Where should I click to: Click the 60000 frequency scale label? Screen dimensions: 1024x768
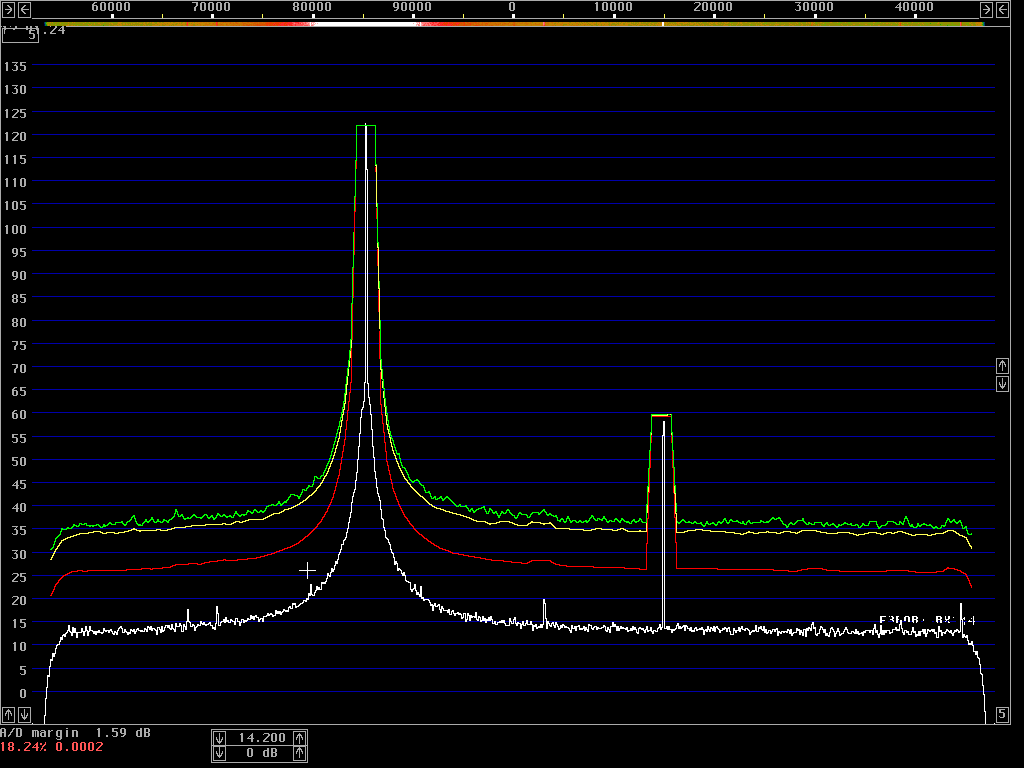coord(111,7)
